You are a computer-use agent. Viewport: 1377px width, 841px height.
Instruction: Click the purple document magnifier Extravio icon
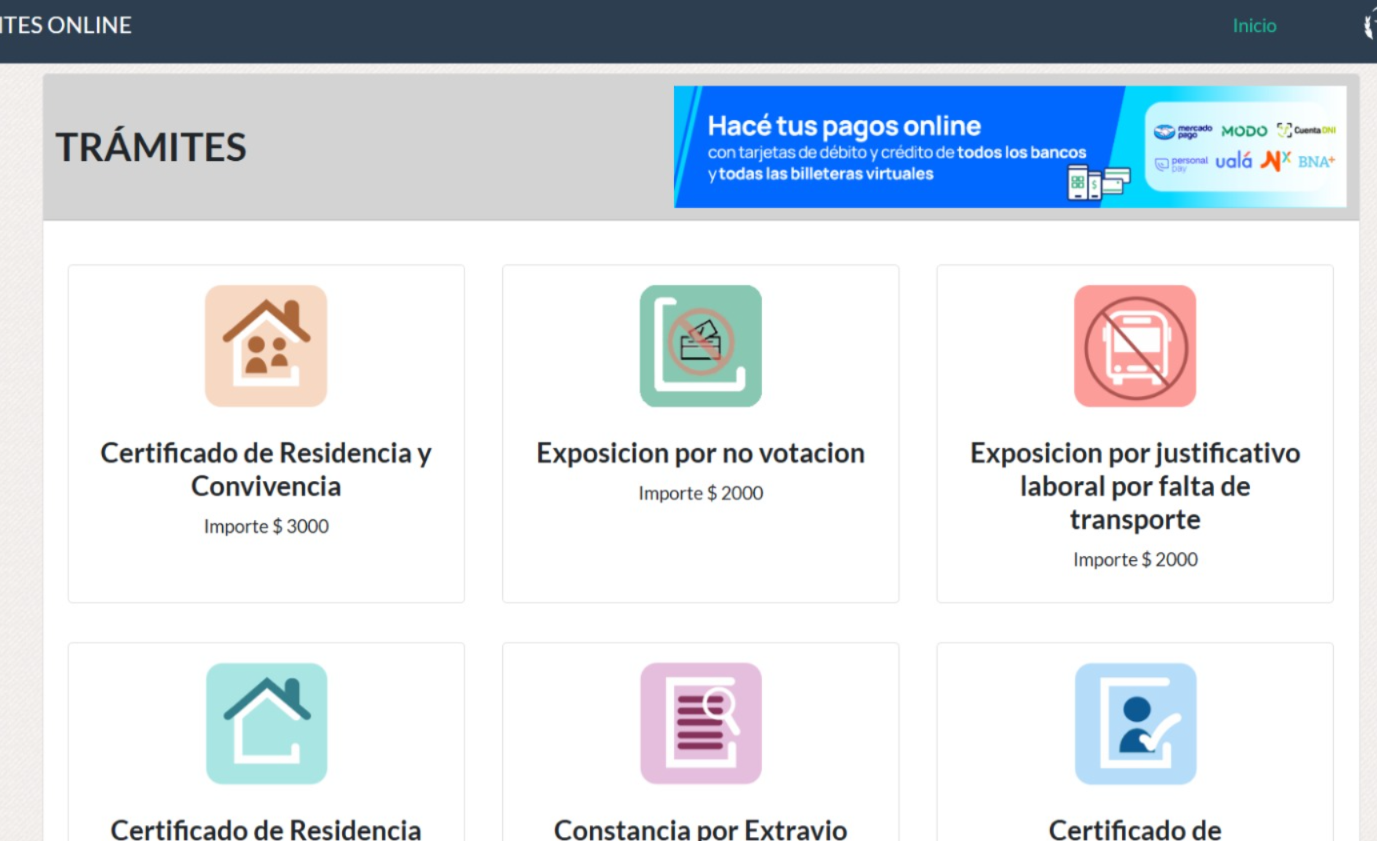coord(700,723)
